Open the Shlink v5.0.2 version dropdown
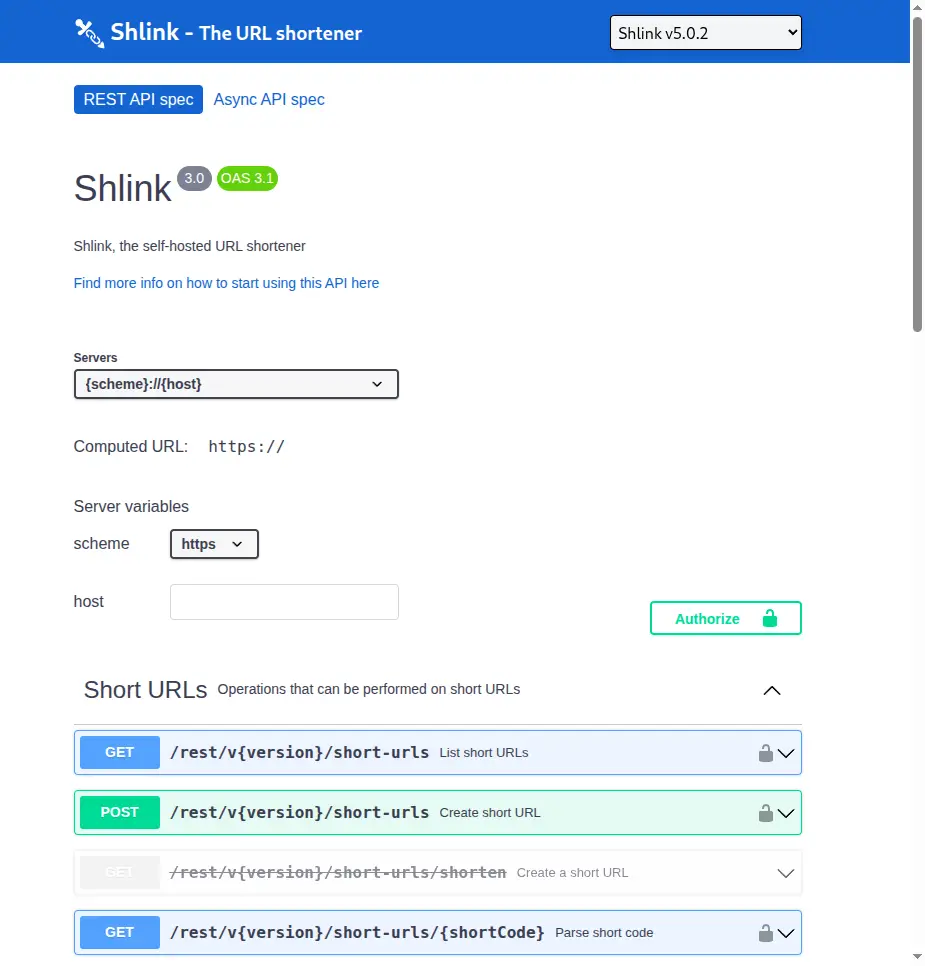Screen dimensions: 925x966 pos(706,33)
